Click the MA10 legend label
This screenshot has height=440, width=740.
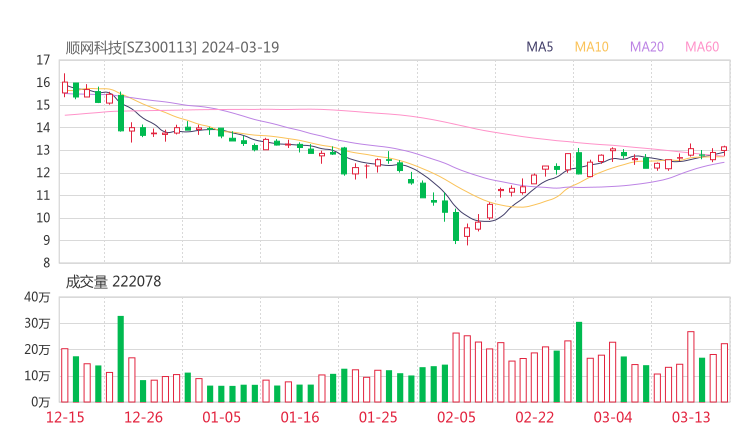[591, 47]
